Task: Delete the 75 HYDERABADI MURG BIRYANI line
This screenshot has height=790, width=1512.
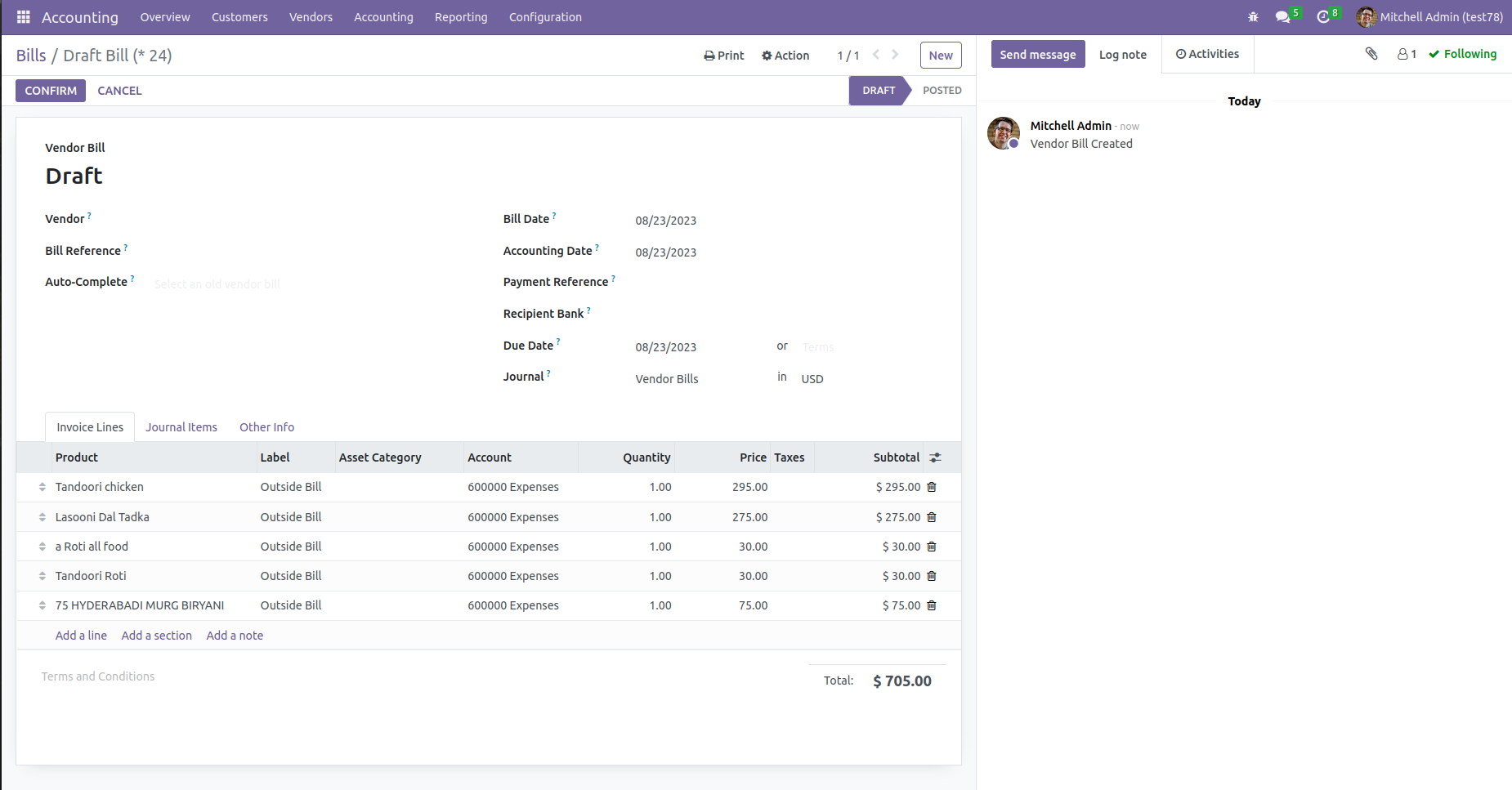Action: [932, 605]
